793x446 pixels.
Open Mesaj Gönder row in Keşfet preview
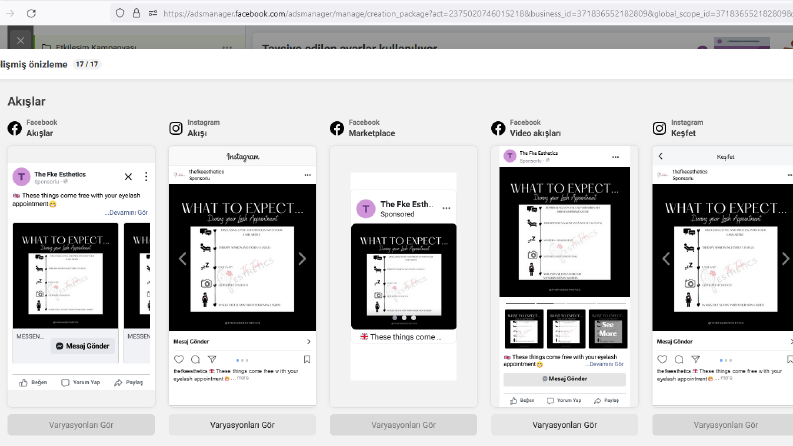(x=723, y=342)
